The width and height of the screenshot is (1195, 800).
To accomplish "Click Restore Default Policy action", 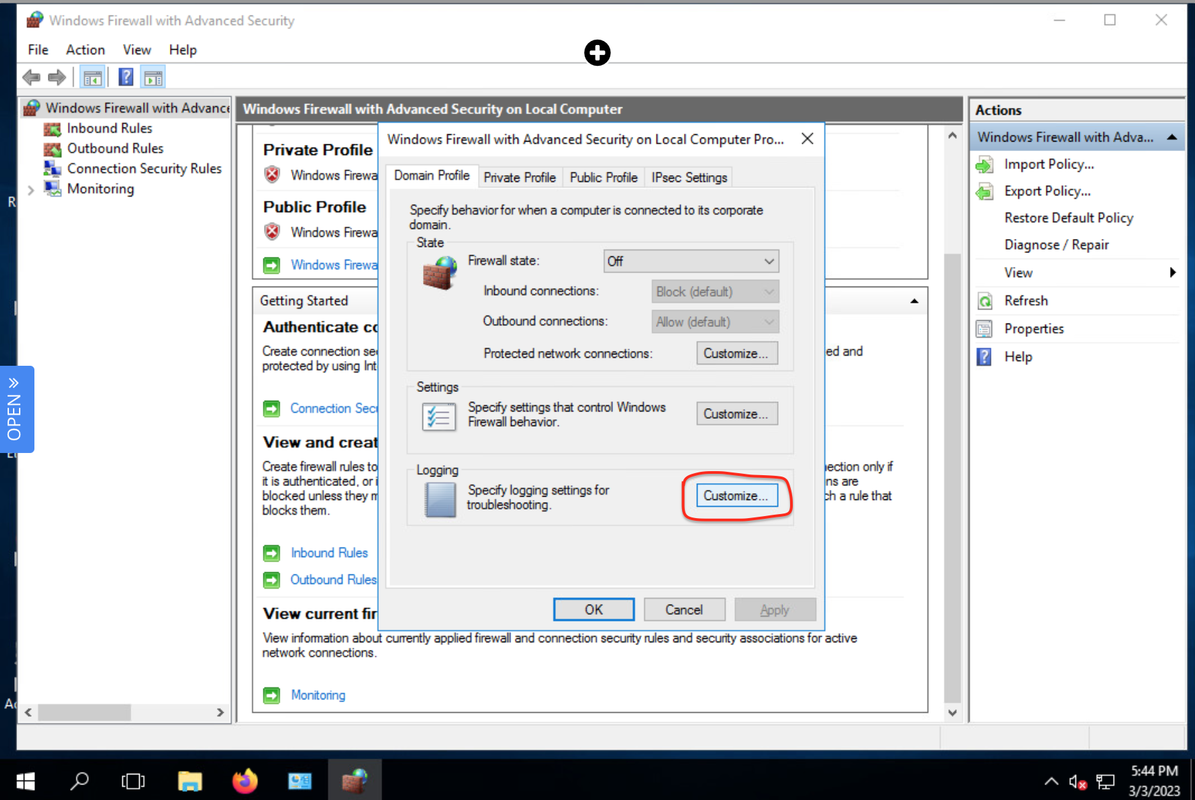I will pos(1068,218).
